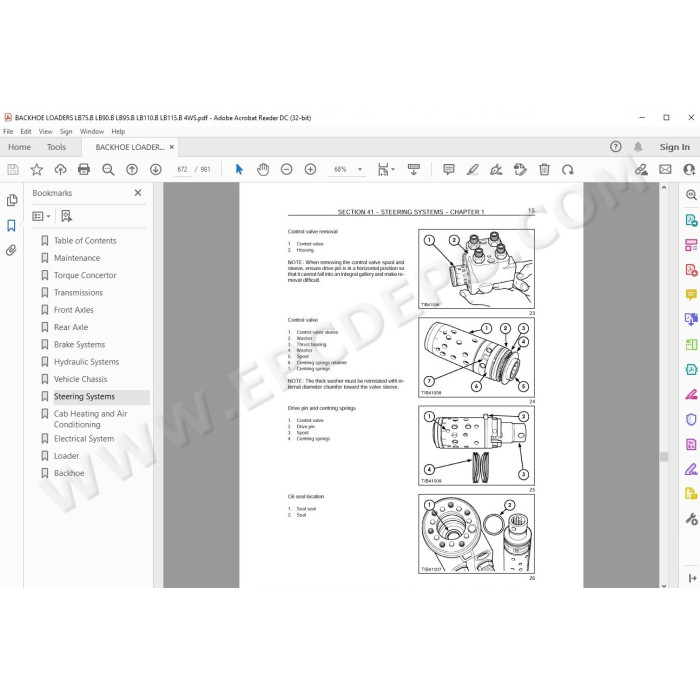Click the Save file icon
Screen dimensions: 700x700
13,170
